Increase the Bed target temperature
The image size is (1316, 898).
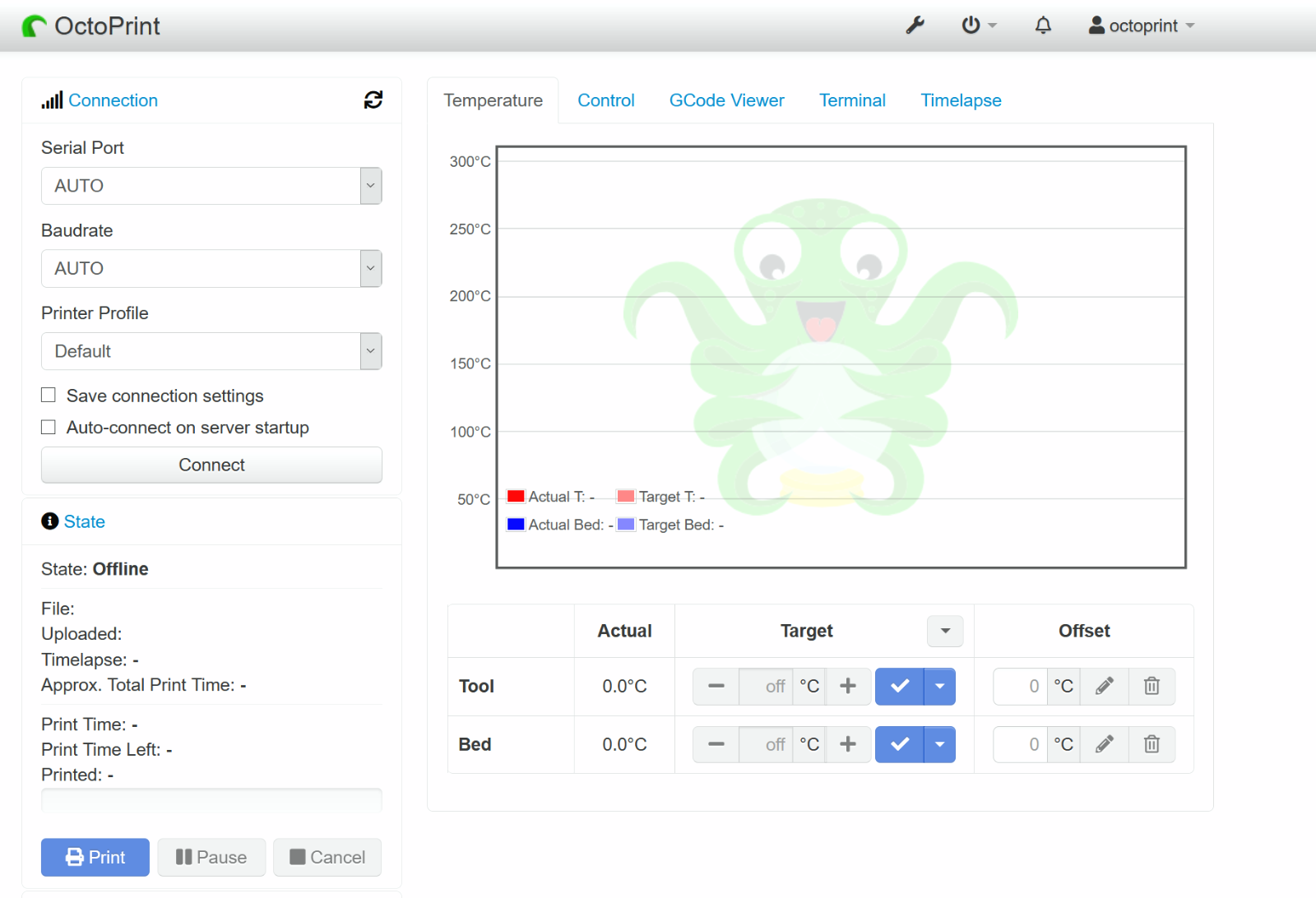(x=848, y=744)
